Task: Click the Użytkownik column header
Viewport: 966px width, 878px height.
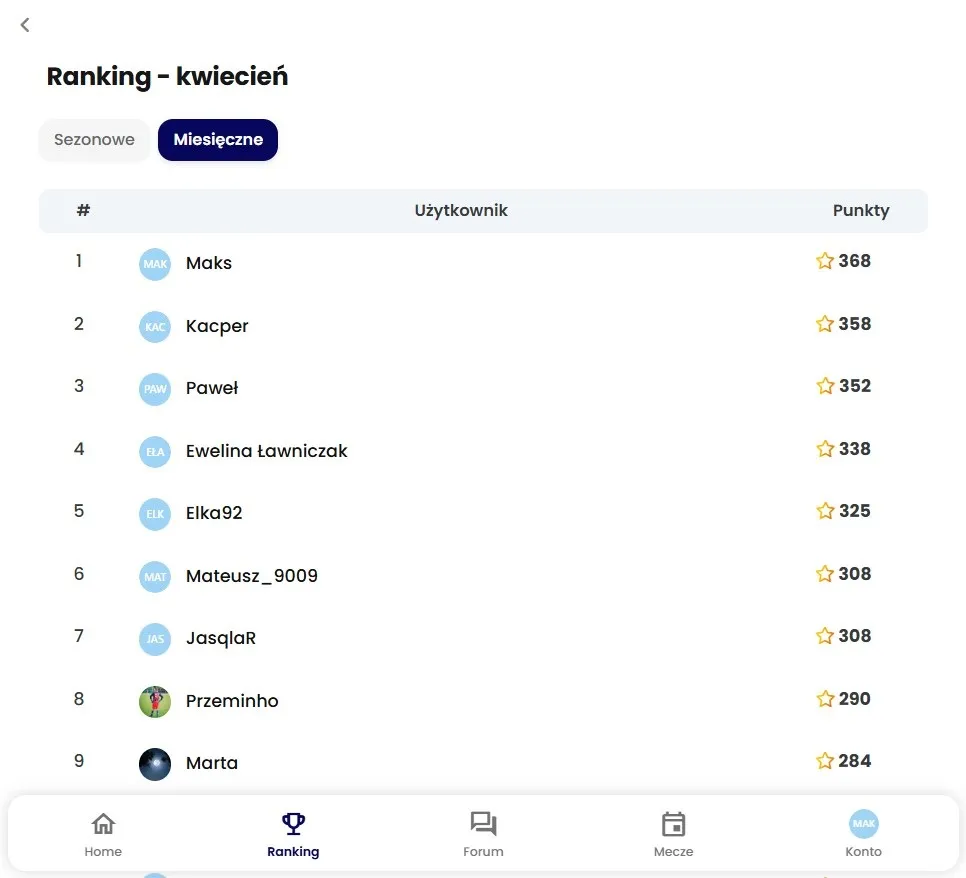Action: (461, 211)
